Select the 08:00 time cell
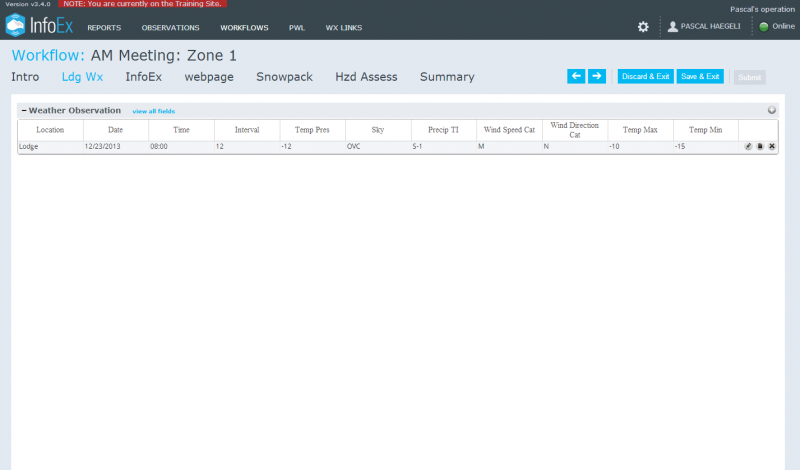Viewport: 800px width, 470px height. tap(182, 146)
